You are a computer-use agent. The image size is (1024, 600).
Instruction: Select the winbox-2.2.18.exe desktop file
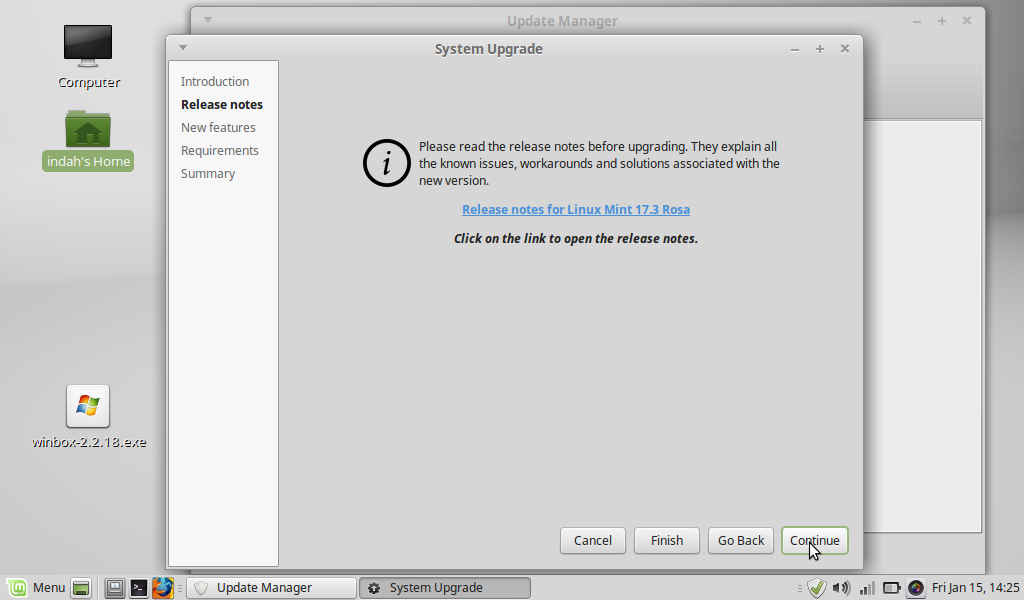88,406
